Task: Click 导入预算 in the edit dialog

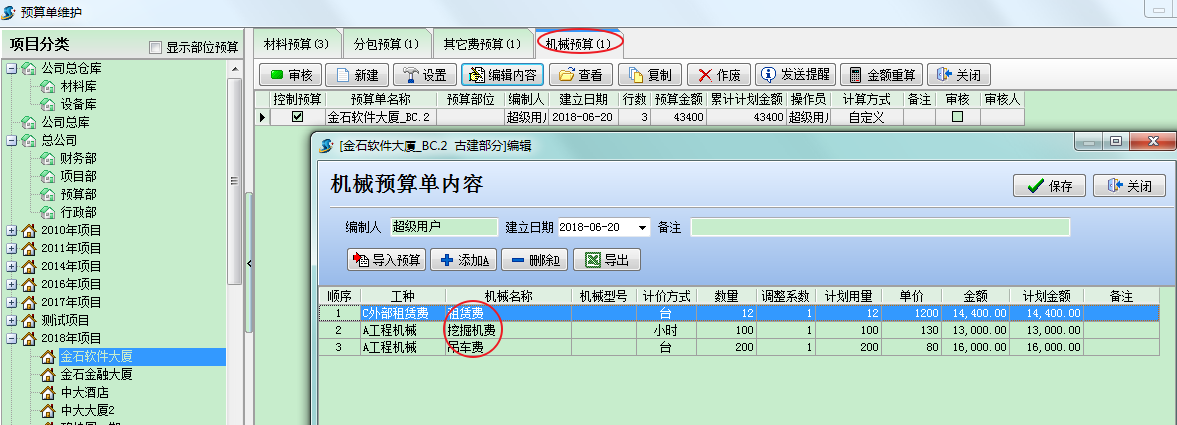Action: [x=387, y=260]
